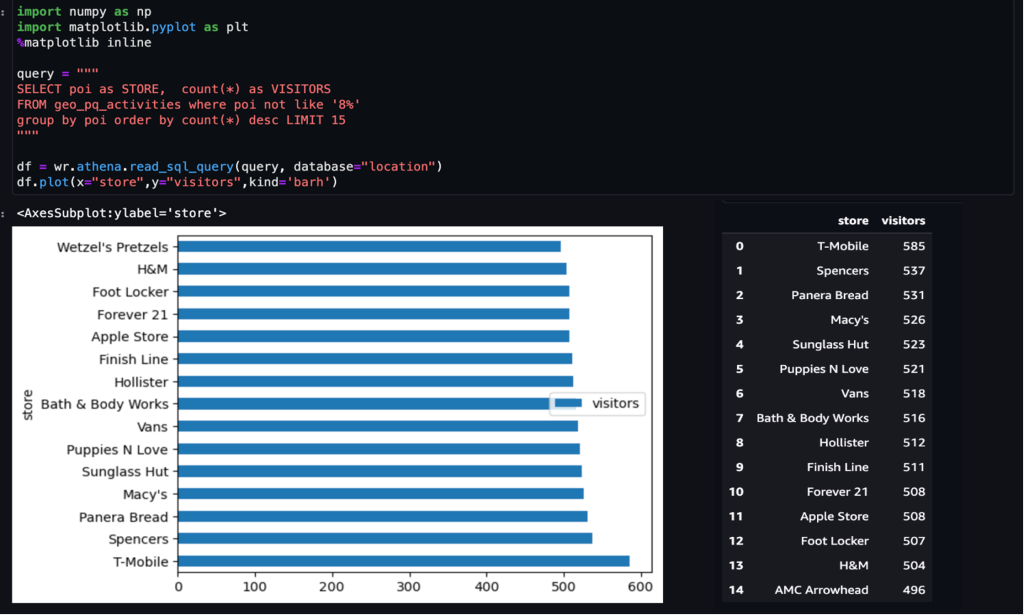Click the T-Mobile bar in the chart
Image resolution: width=1024 pixels, height=615 pixels.
pos(404,561)
